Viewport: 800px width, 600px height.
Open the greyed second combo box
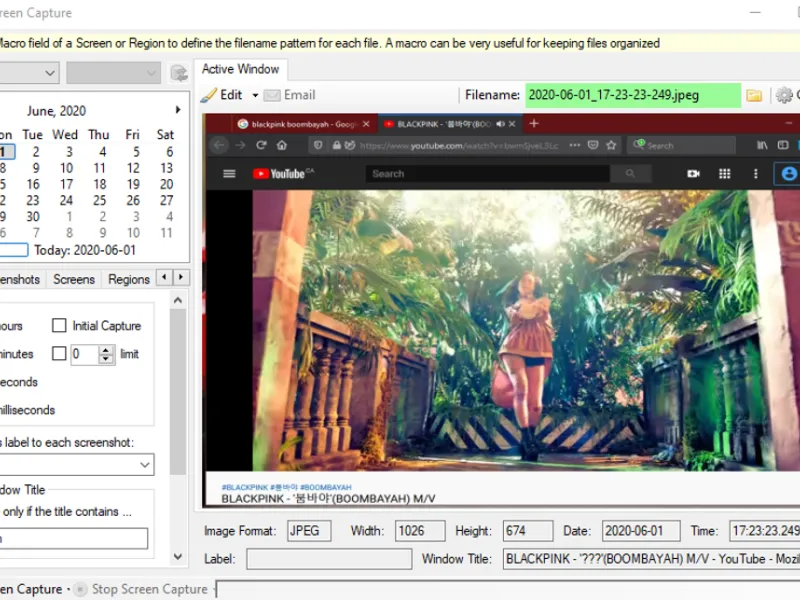pos(113,73)
